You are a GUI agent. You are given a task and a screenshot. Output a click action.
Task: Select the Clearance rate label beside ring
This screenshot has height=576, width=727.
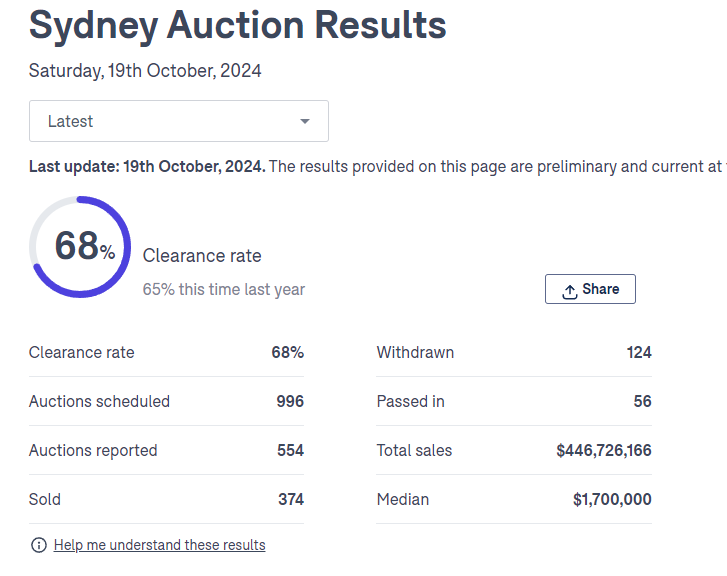coord(202,256)
